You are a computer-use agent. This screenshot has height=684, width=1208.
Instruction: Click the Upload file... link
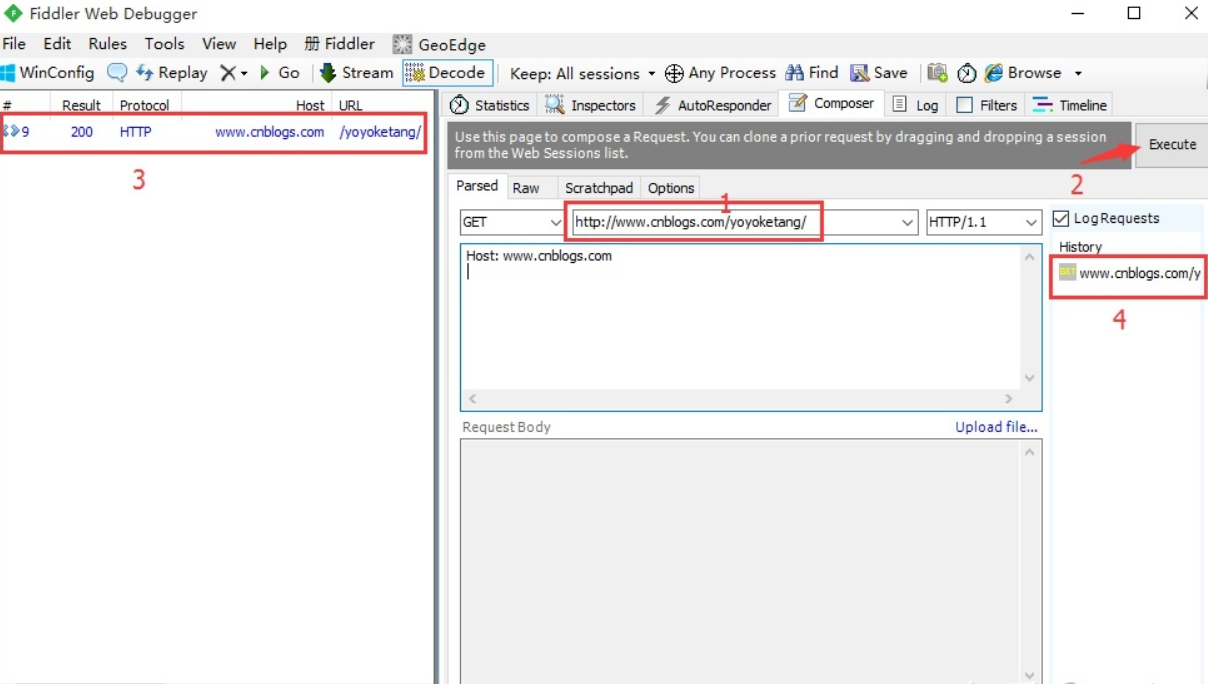[996, 427]
